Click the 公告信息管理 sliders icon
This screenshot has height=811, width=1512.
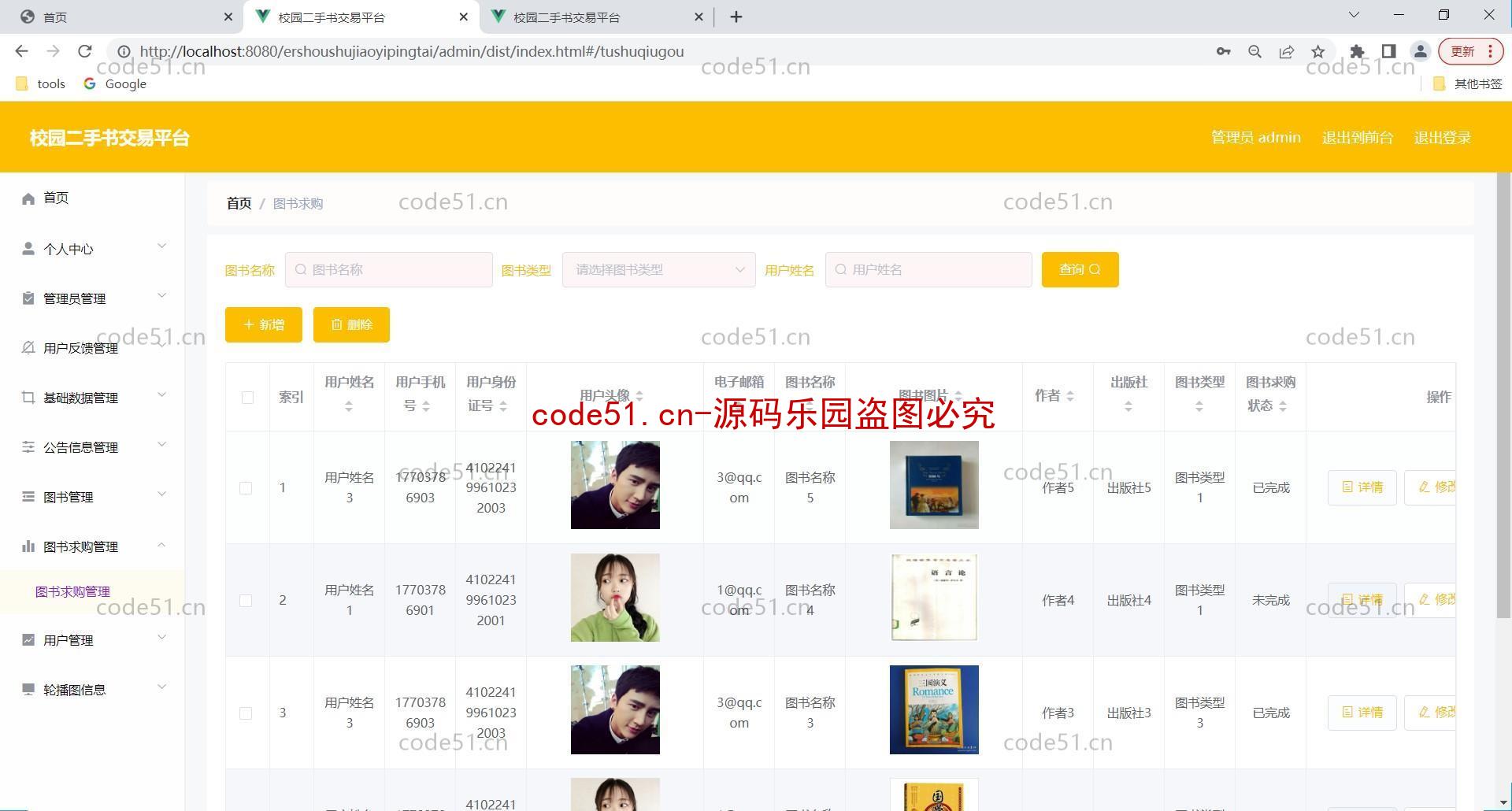(x=28, y=447)
